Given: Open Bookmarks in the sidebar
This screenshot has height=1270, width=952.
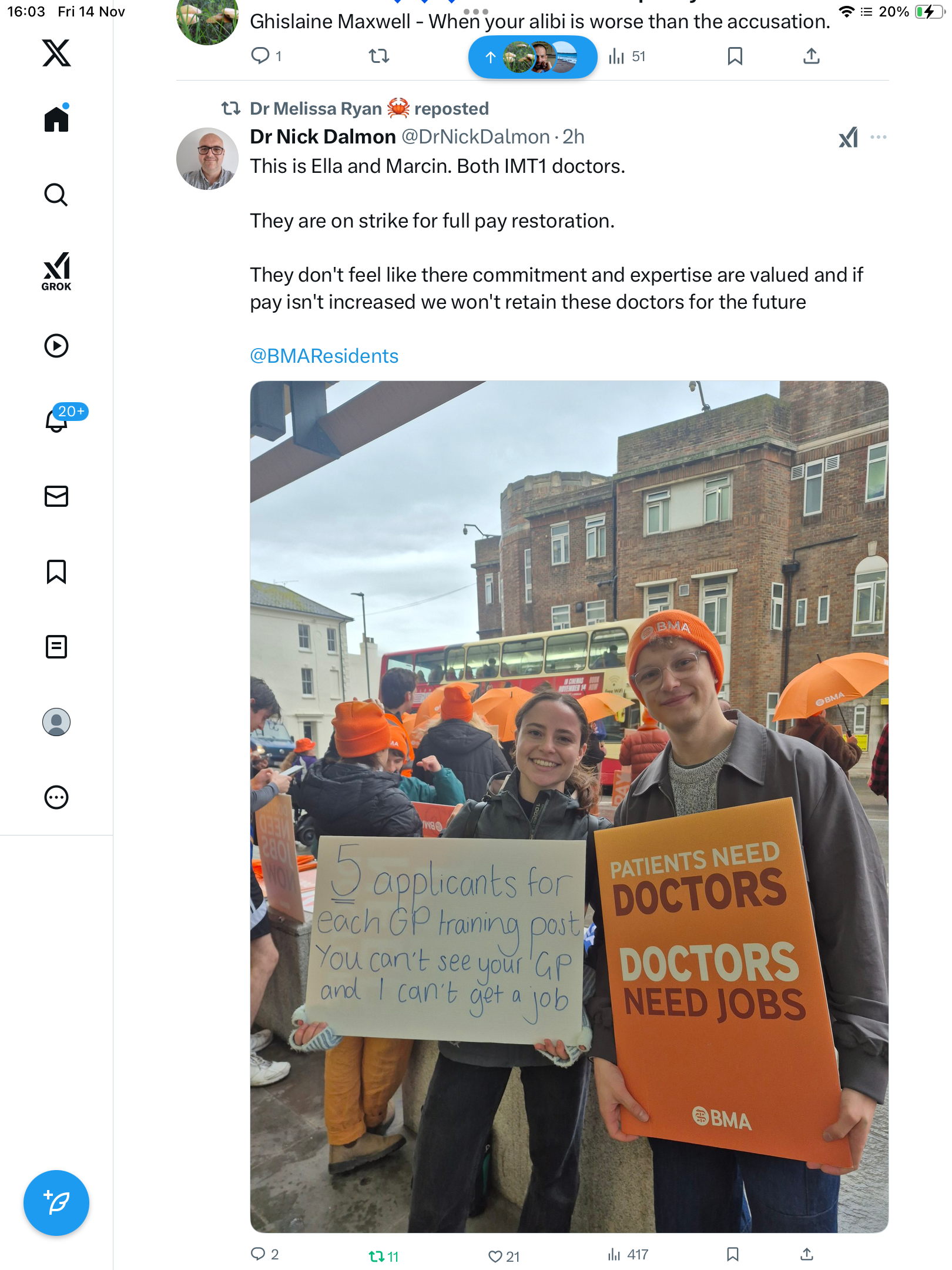Looking at the screenshot, I should (56, 571).
